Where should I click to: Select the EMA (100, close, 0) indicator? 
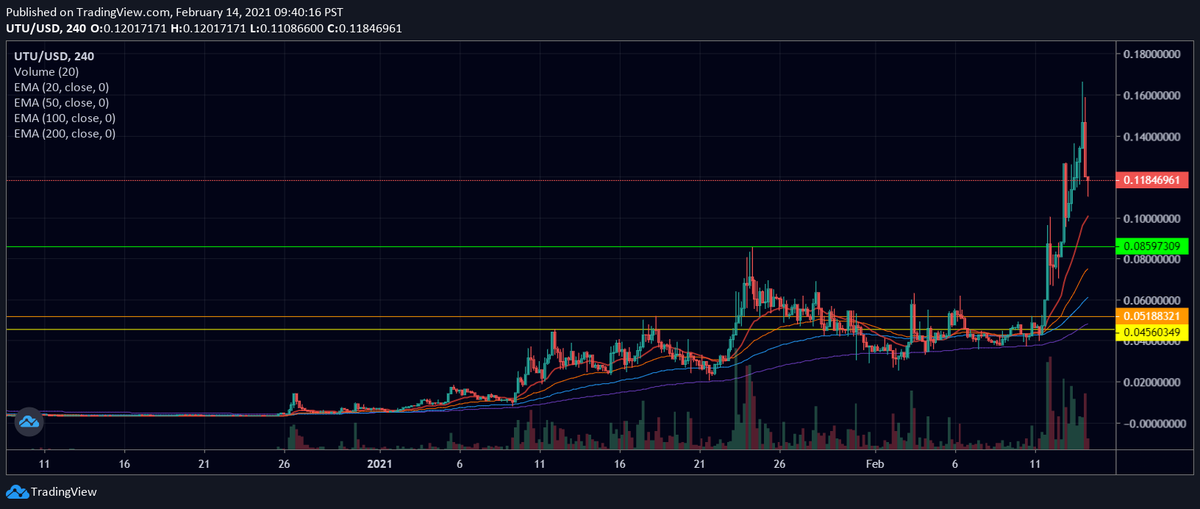pos(65,118)
